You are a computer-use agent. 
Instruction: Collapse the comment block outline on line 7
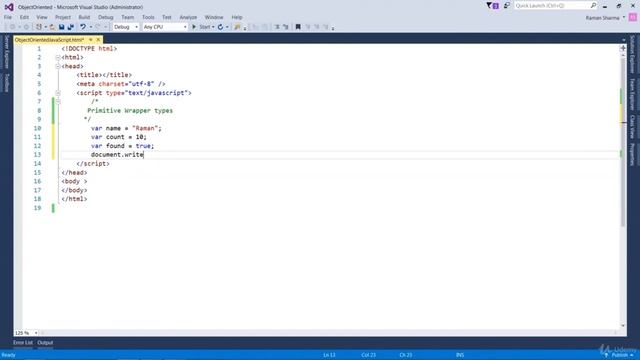(x=58, y=102)
